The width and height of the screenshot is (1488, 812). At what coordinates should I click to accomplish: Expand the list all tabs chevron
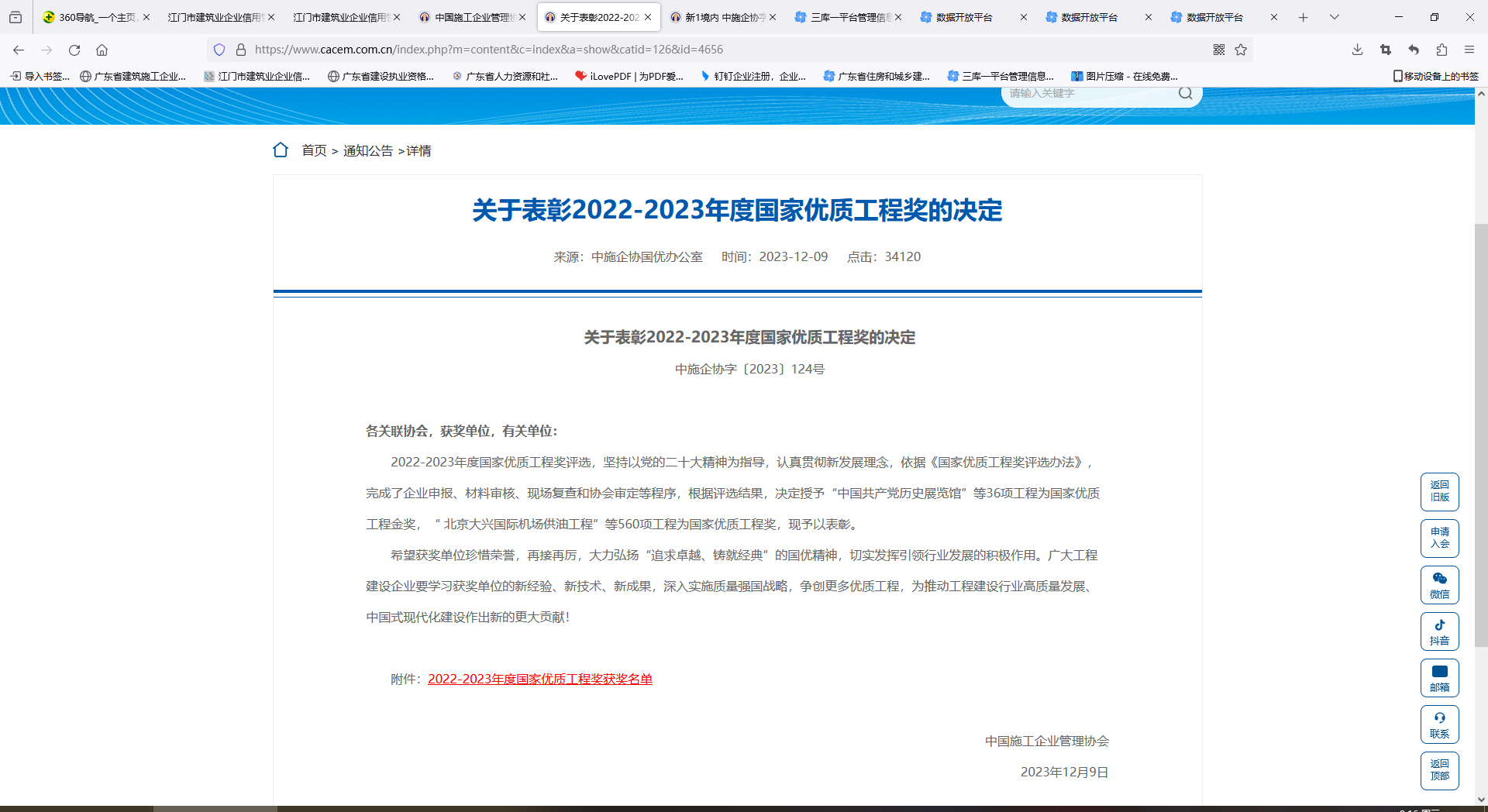(1335, 17)
